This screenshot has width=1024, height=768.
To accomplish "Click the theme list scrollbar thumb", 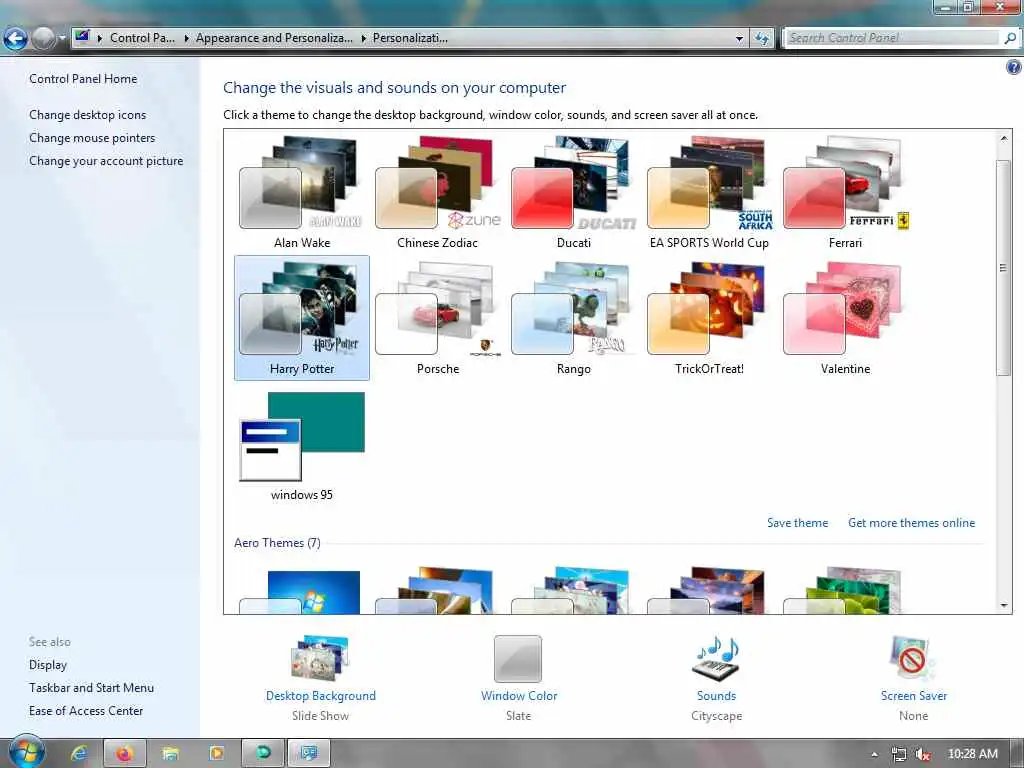I will click(1004, 267).
